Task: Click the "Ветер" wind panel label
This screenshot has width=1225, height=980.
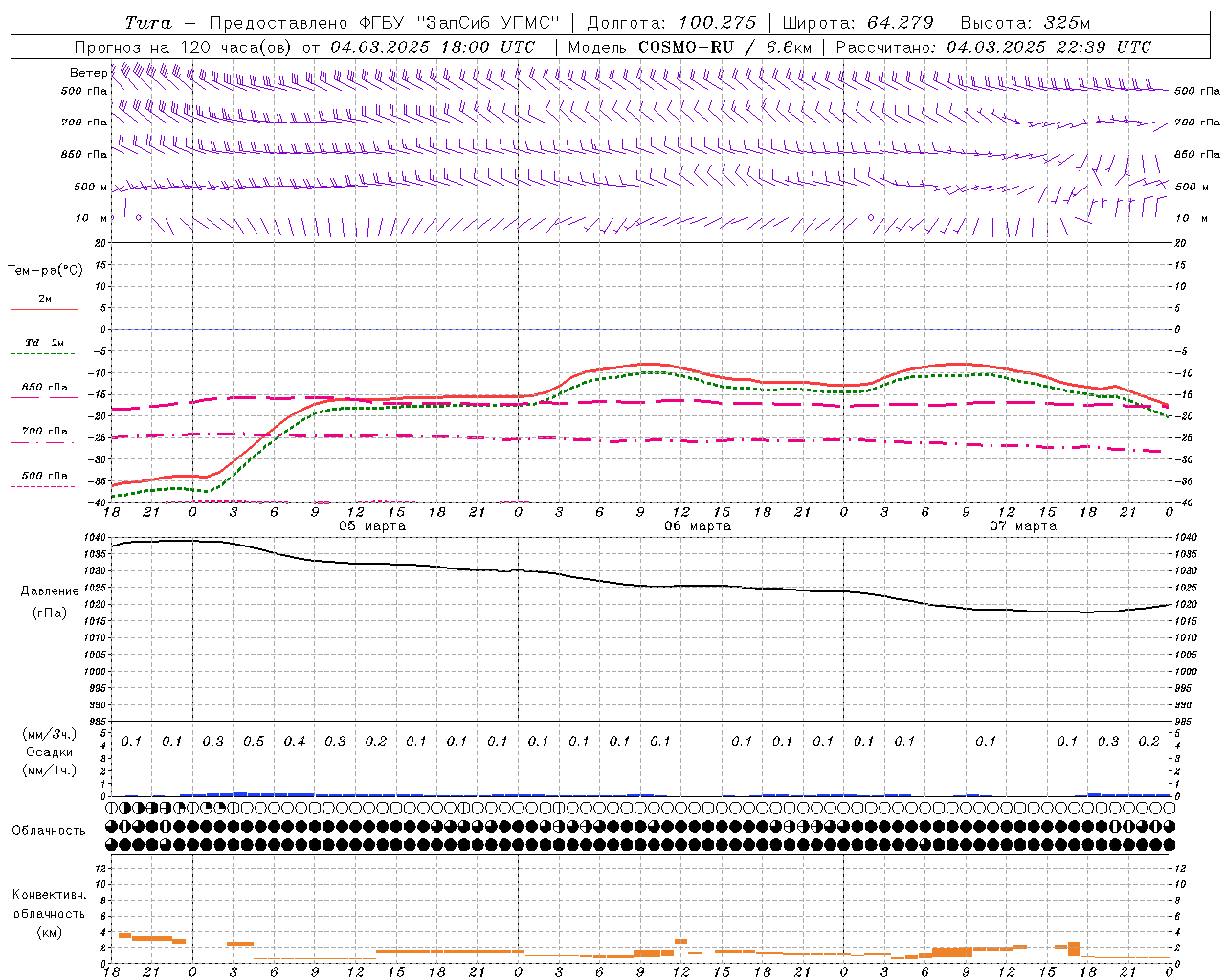Action: pyautogui.click(x=88, y=73)
